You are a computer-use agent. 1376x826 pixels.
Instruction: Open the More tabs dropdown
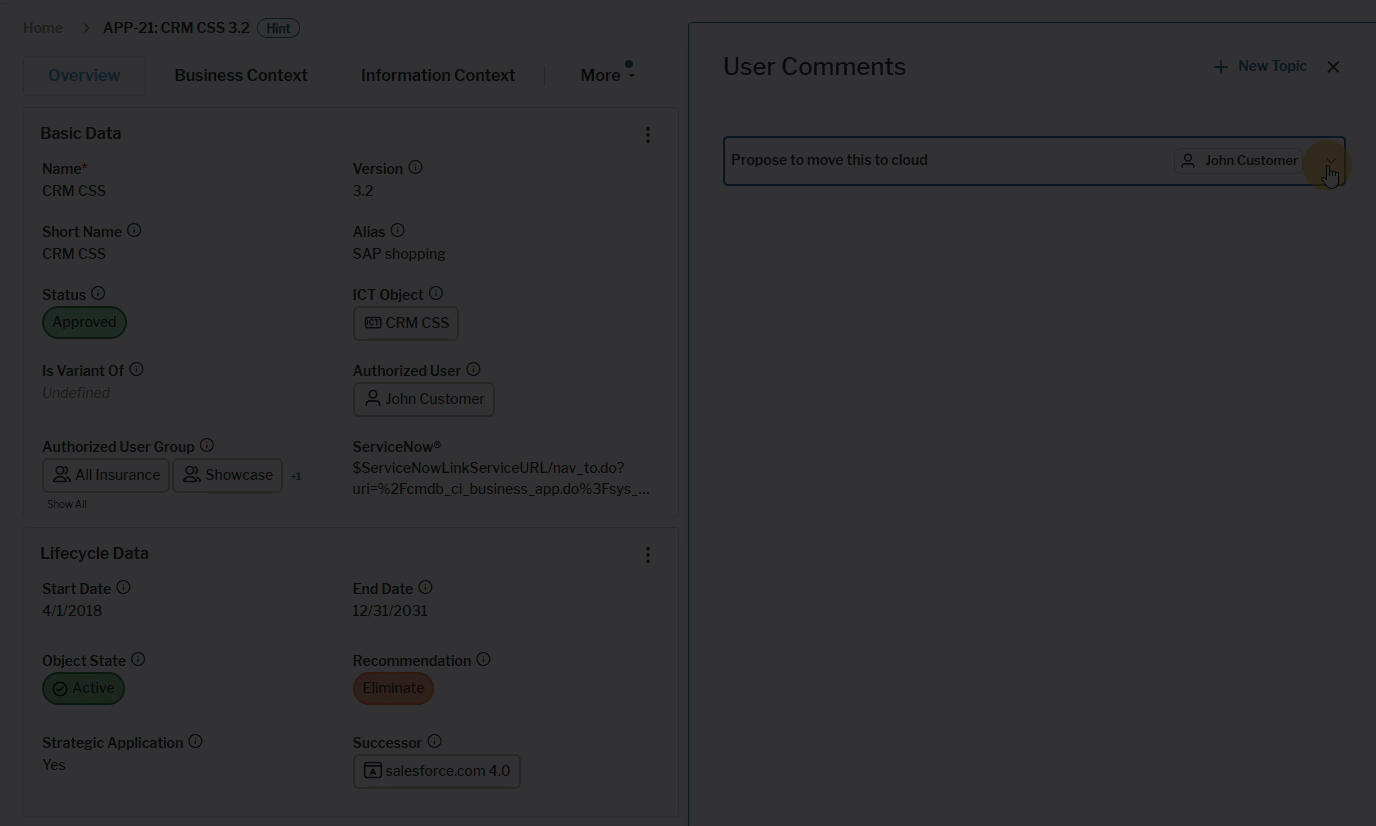click(x=607, y=75)
